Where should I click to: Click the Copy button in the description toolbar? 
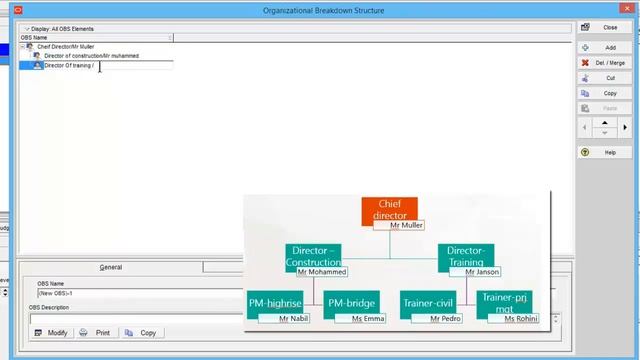[142, 333]
